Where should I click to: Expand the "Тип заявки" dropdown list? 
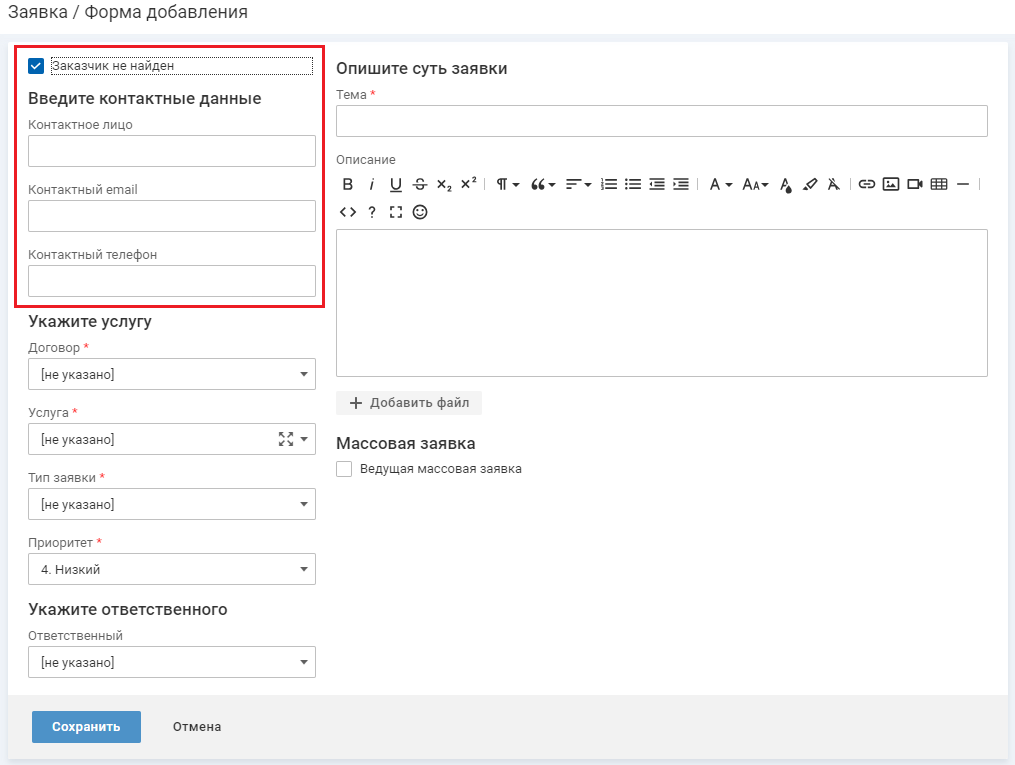tap(172, 504)
